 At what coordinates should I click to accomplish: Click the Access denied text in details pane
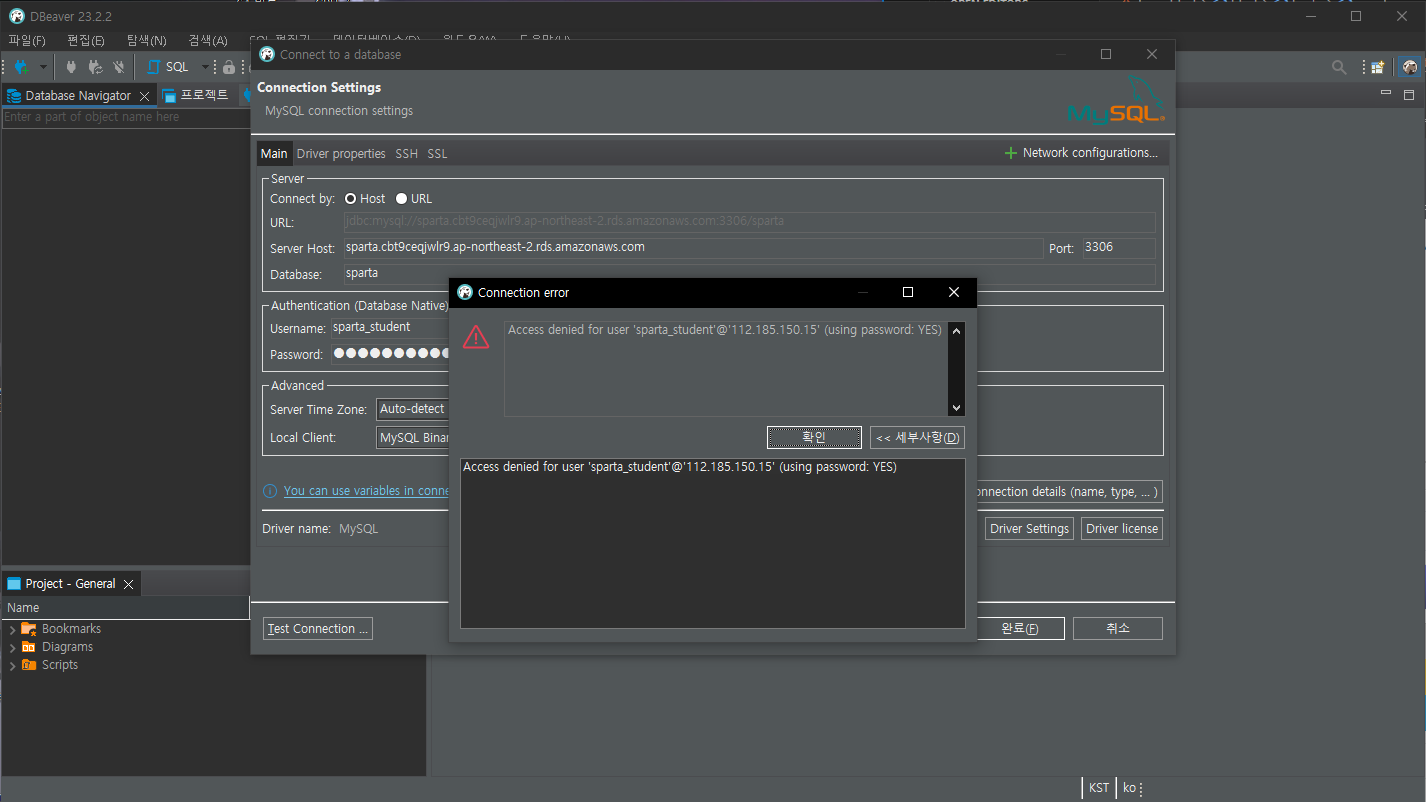(680, 467)
